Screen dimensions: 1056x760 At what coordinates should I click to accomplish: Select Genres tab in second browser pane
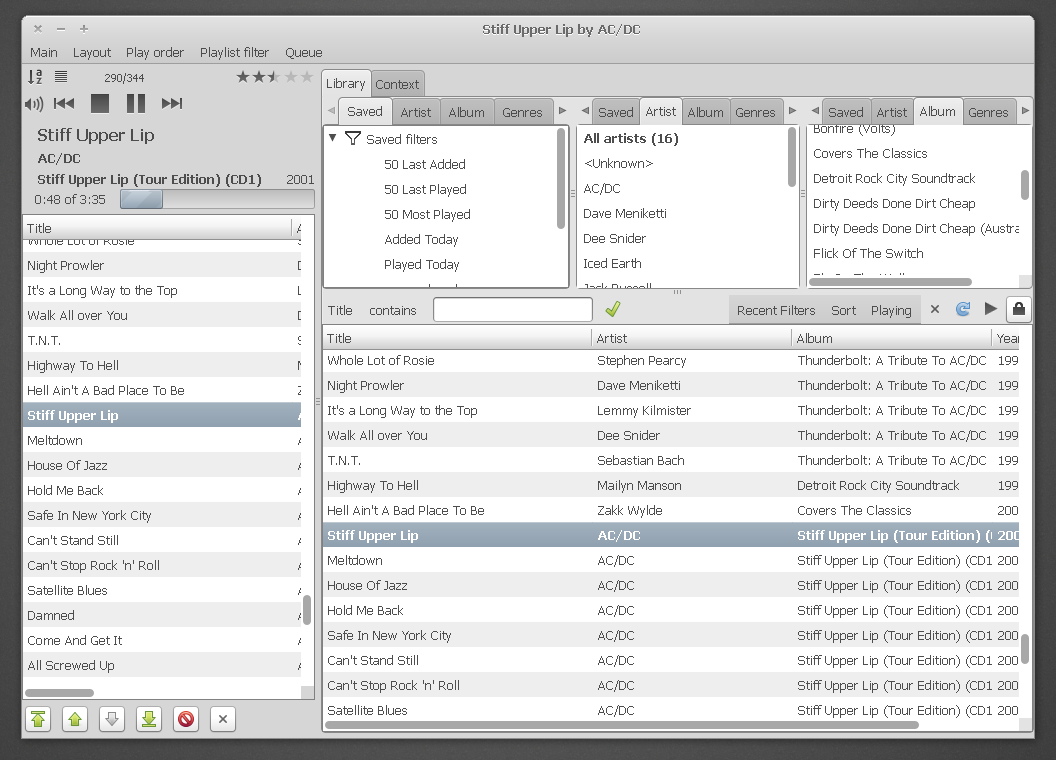tap(755, 113)
